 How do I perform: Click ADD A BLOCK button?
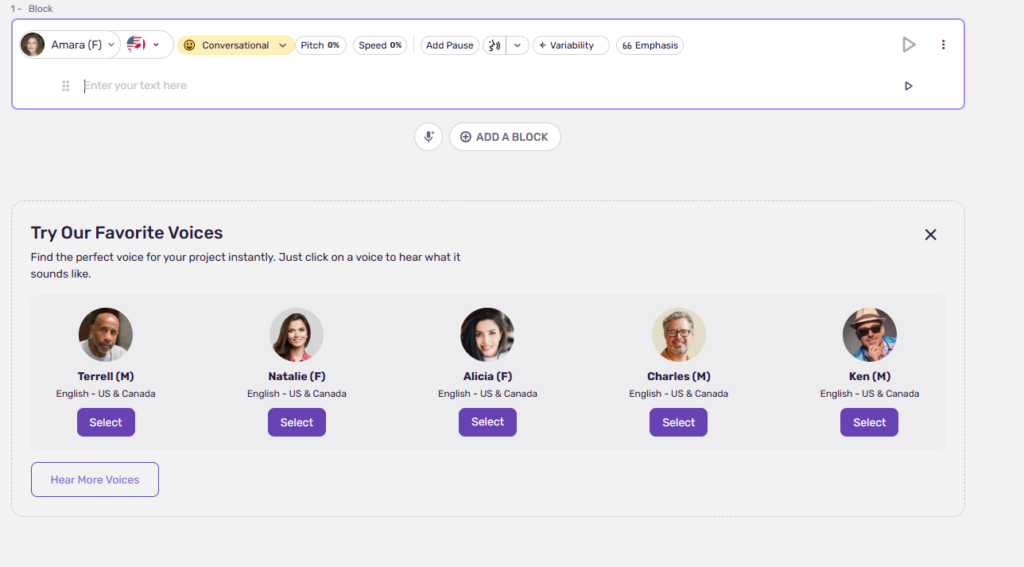[505, 137]
